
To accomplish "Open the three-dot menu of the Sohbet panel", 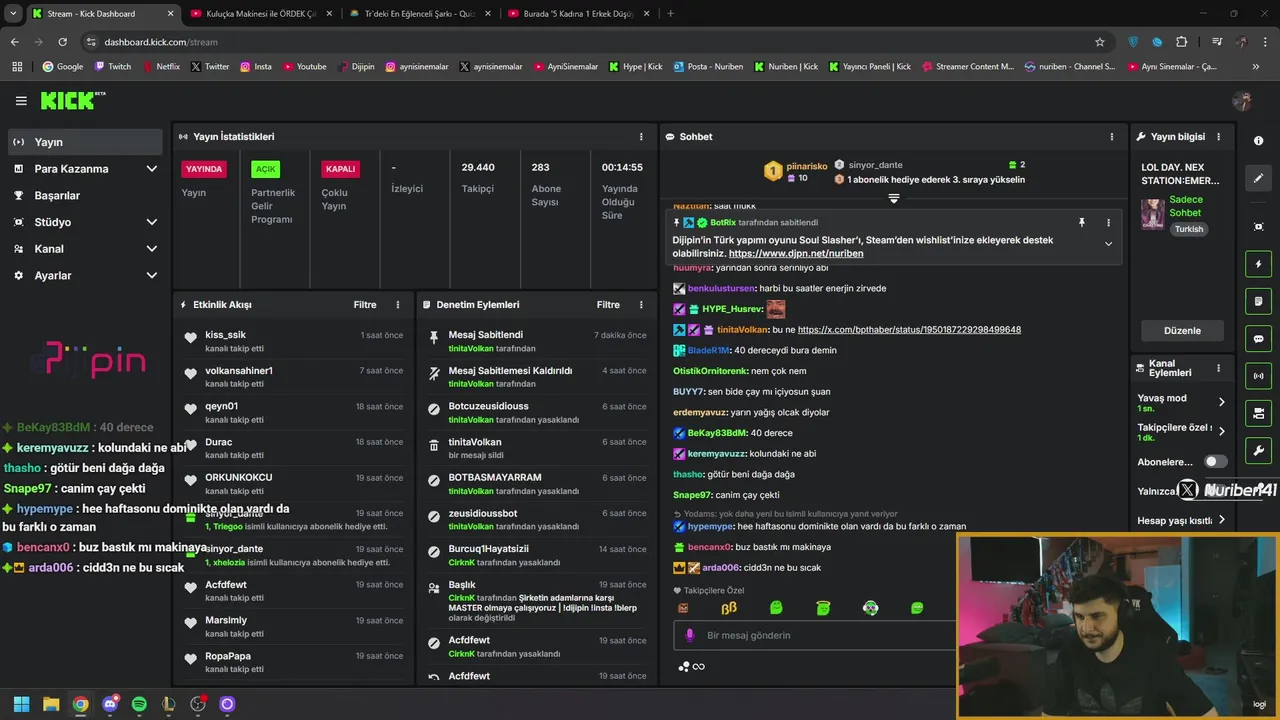I will 1112,137.
